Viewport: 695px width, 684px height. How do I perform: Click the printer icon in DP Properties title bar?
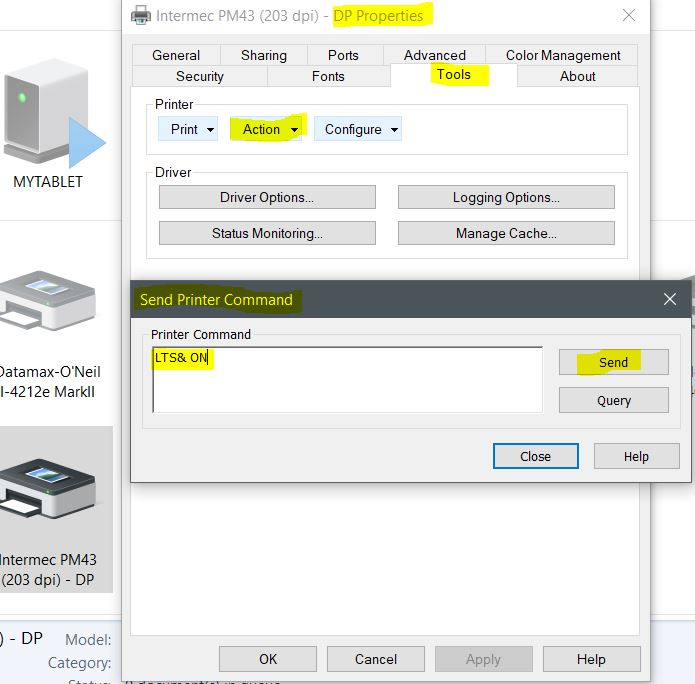(141, 16)
